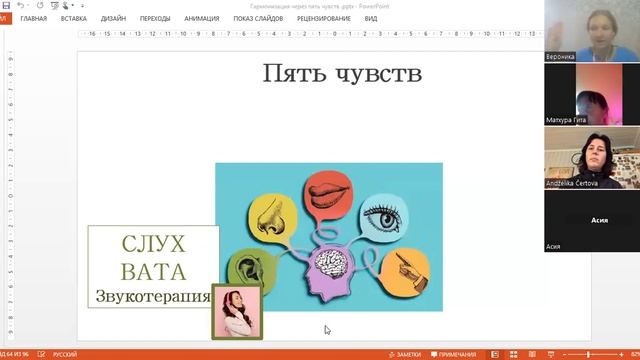Switch to ПОКАЗ СЛАЙДОВ tab

[x=258, y=19]
